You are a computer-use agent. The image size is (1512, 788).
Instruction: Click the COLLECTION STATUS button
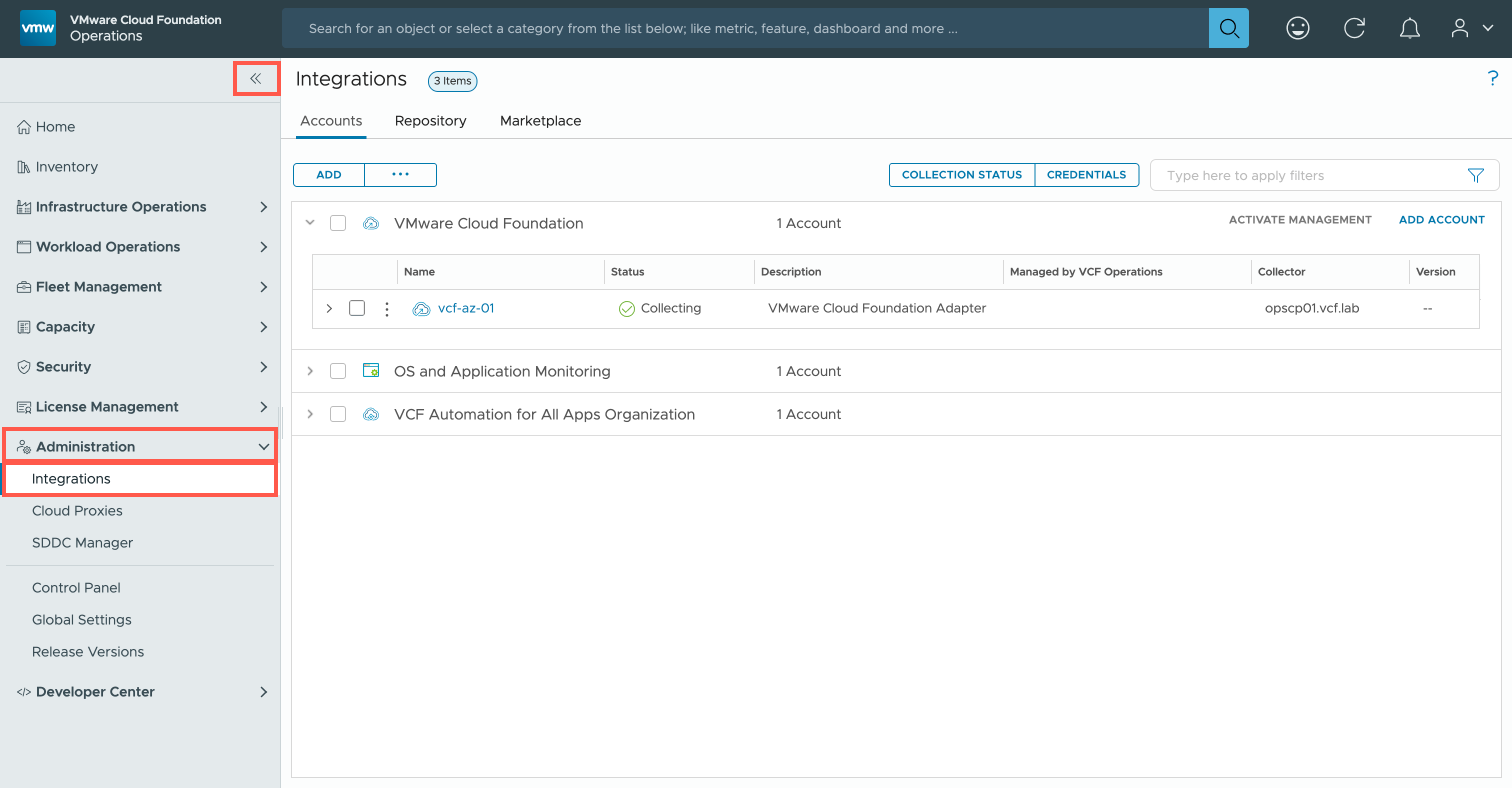click(961, 175)
